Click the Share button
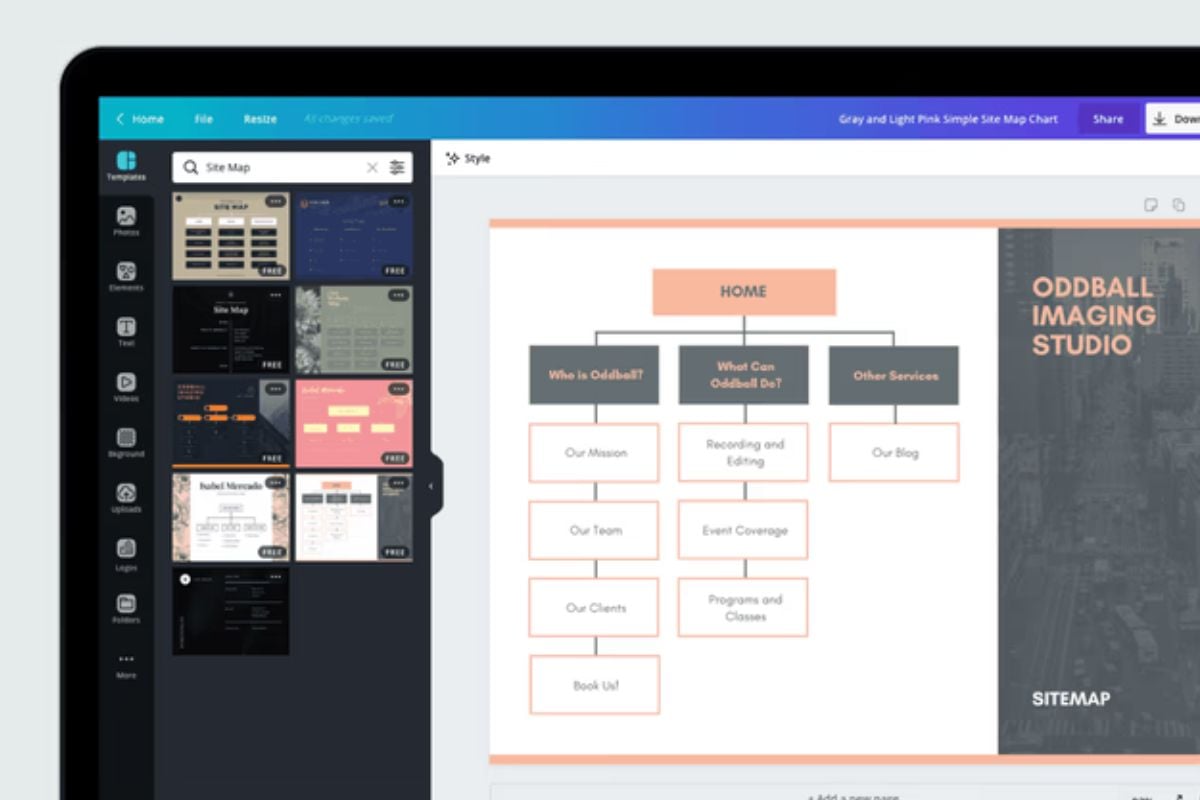 (x=1107, y=119)
